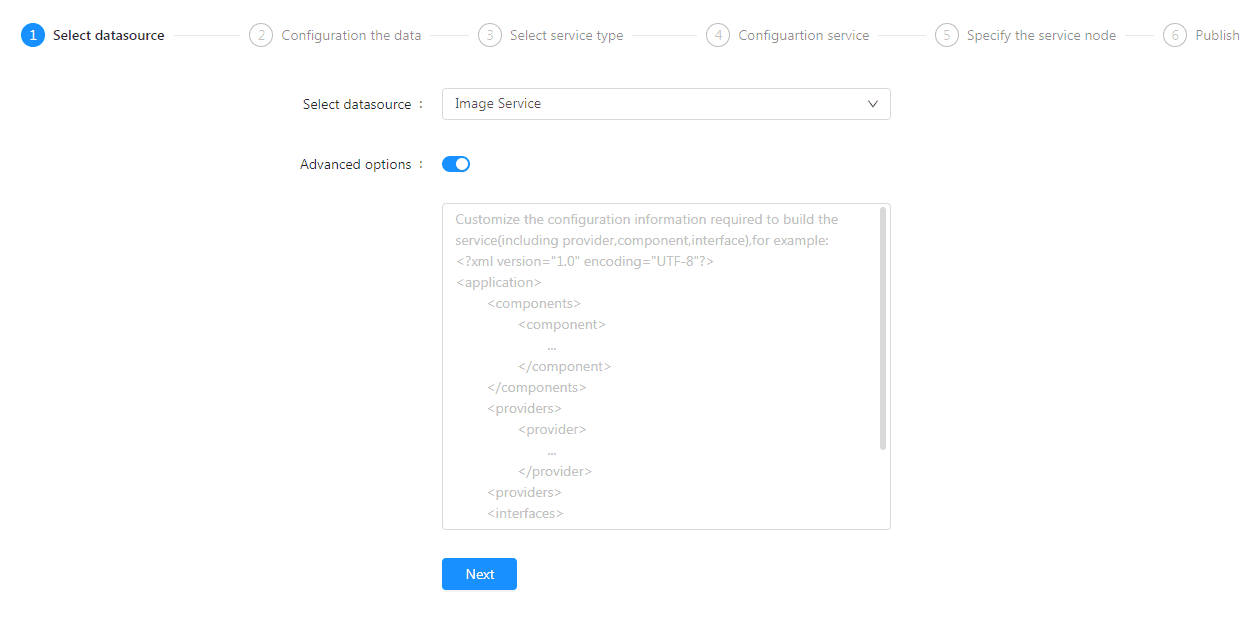The height and width of the screenshot is (638, 1259).
Task: Click the configuration textarea scrollbar
Action: click(883, 328)
